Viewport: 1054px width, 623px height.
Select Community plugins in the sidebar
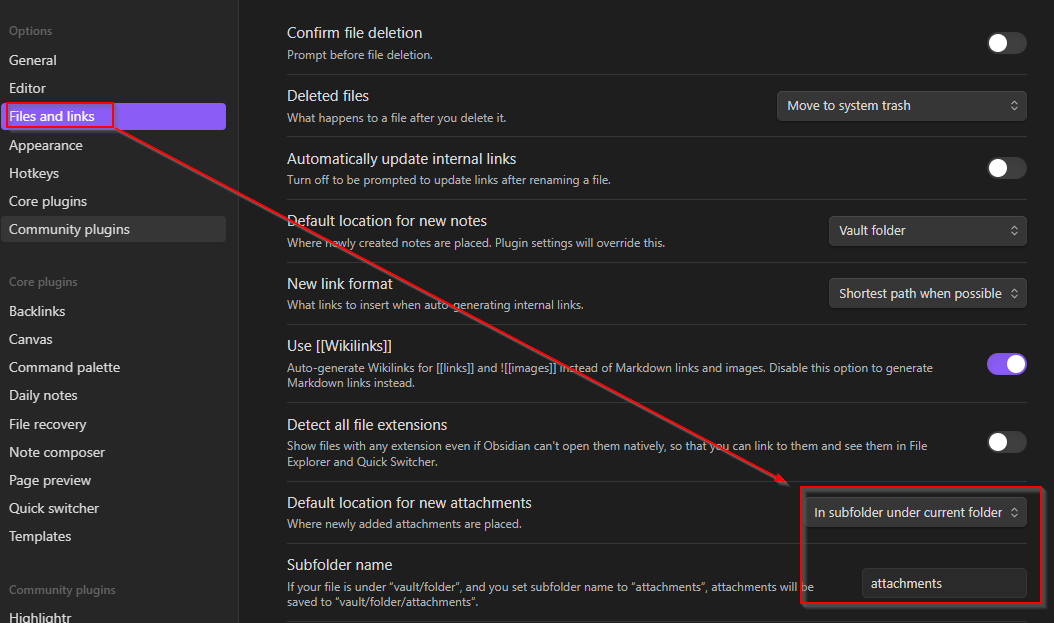click(69, 230)
